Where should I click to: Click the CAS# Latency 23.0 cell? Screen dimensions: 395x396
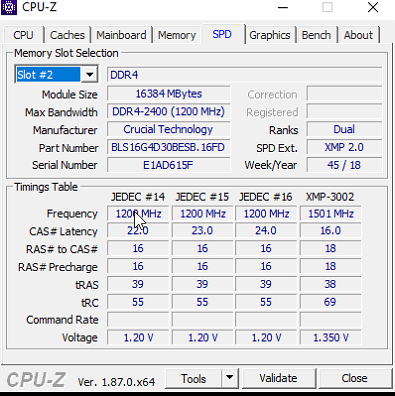[203, 231]
